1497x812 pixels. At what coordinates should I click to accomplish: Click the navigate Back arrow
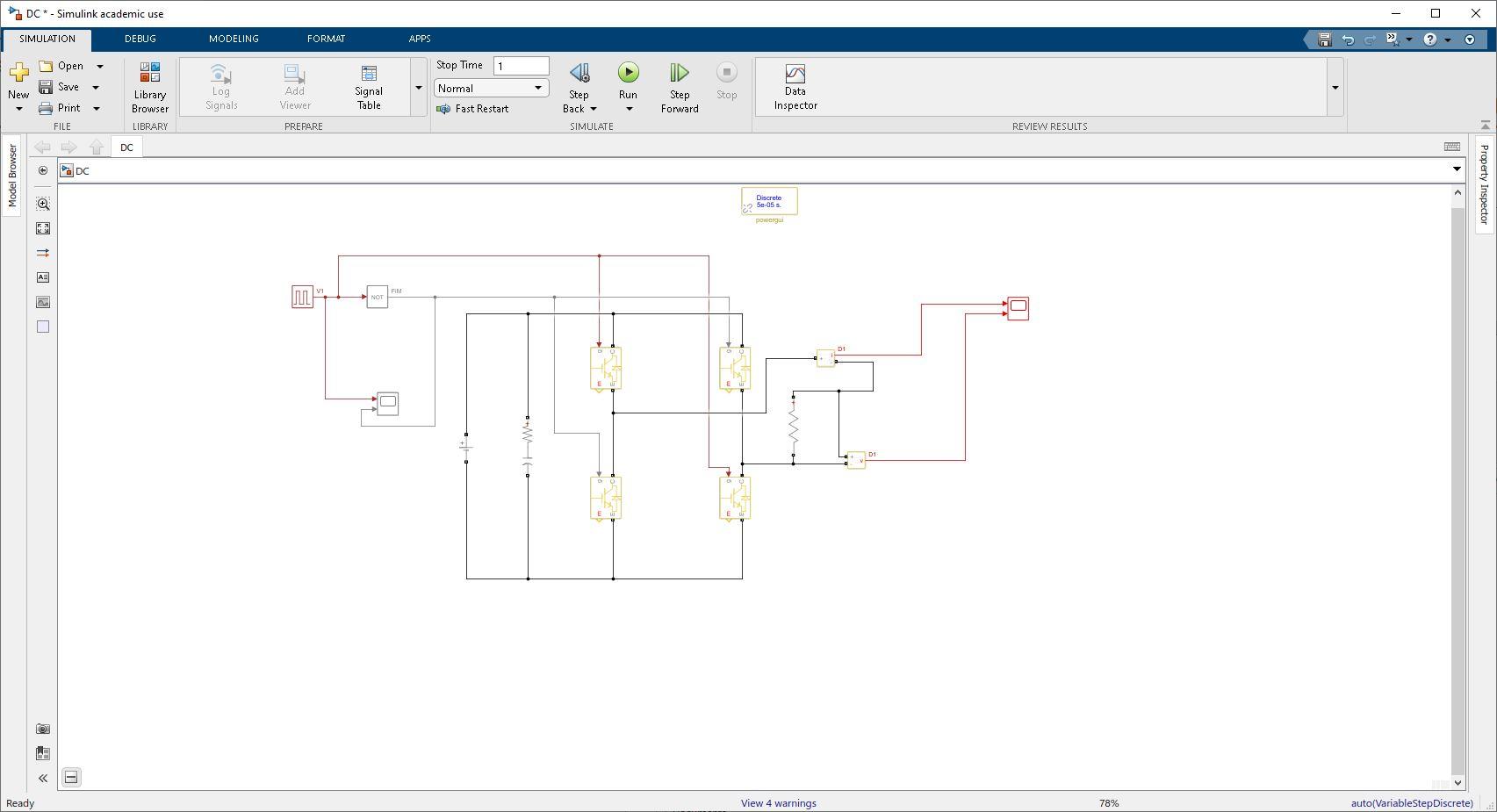pyautogui.click(x=42, y=147)
